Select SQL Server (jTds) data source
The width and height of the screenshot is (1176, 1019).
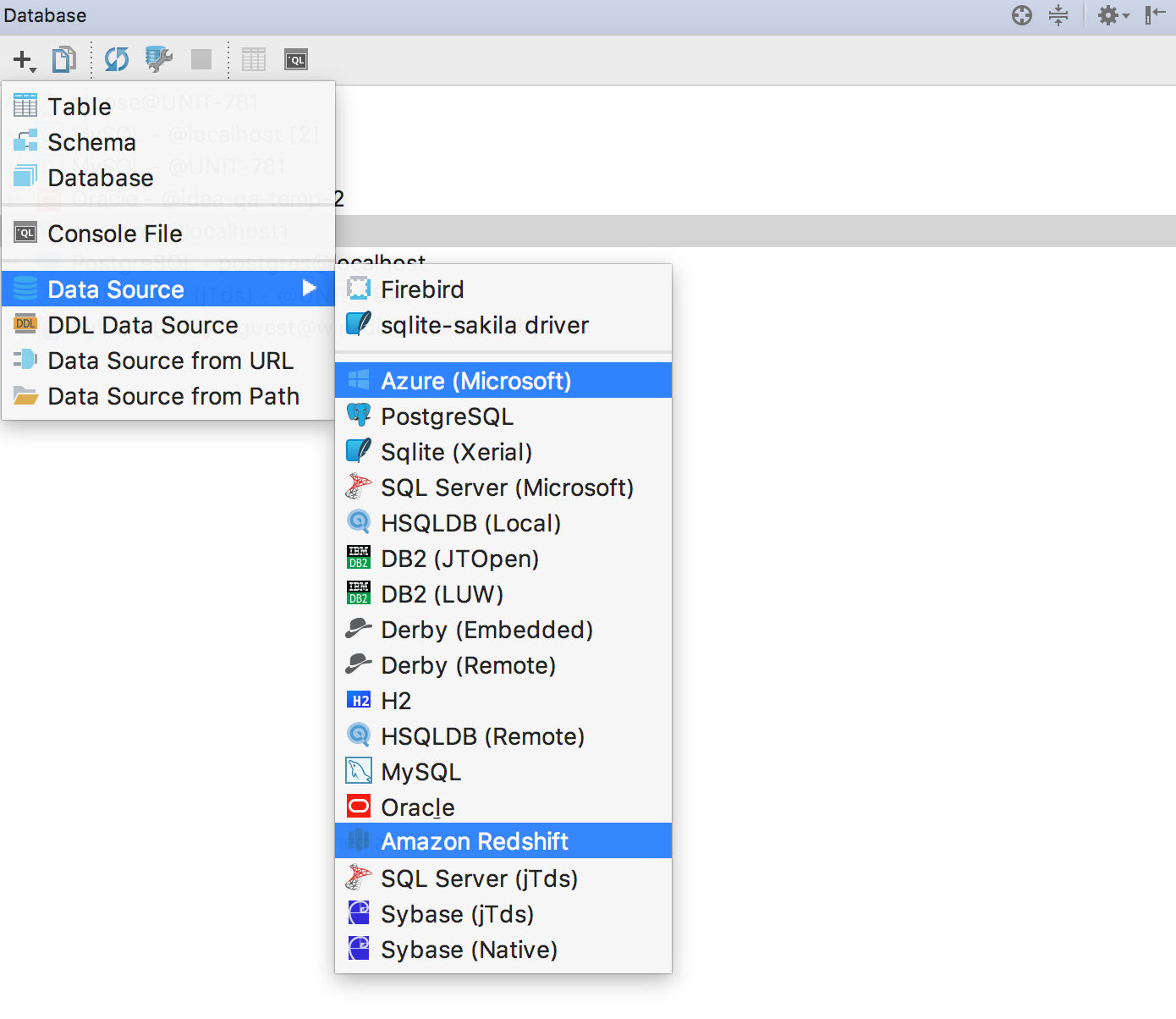tap(503, 879)
